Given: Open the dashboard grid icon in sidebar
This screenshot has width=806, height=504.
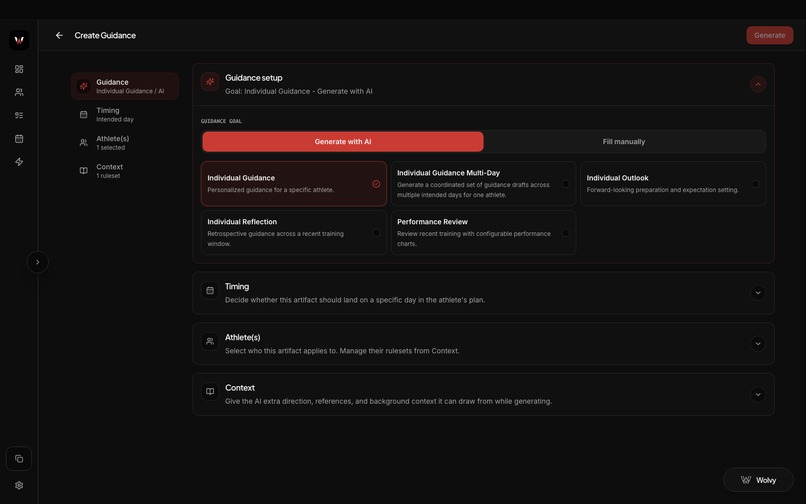Looking at the screenshot, I should [x=19, y=69].
